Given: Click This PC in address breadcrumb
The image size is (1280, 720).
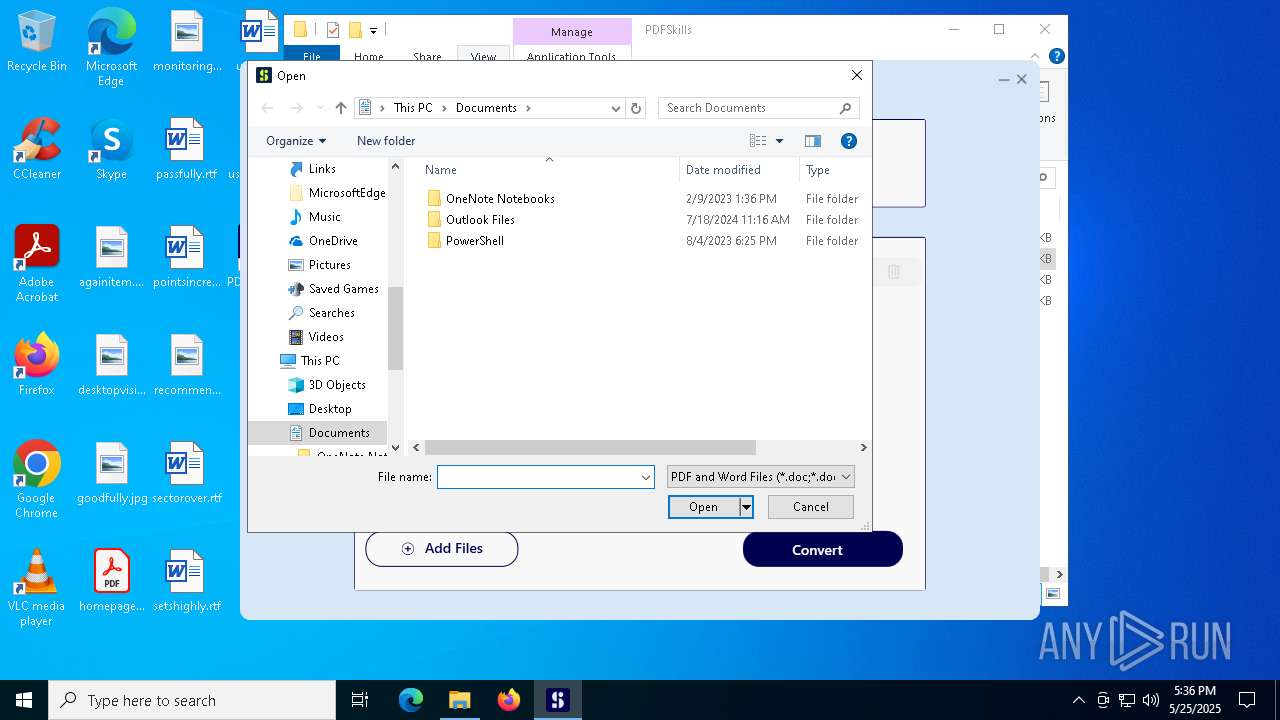Looking at the screenshot, I should click(413, 108).
